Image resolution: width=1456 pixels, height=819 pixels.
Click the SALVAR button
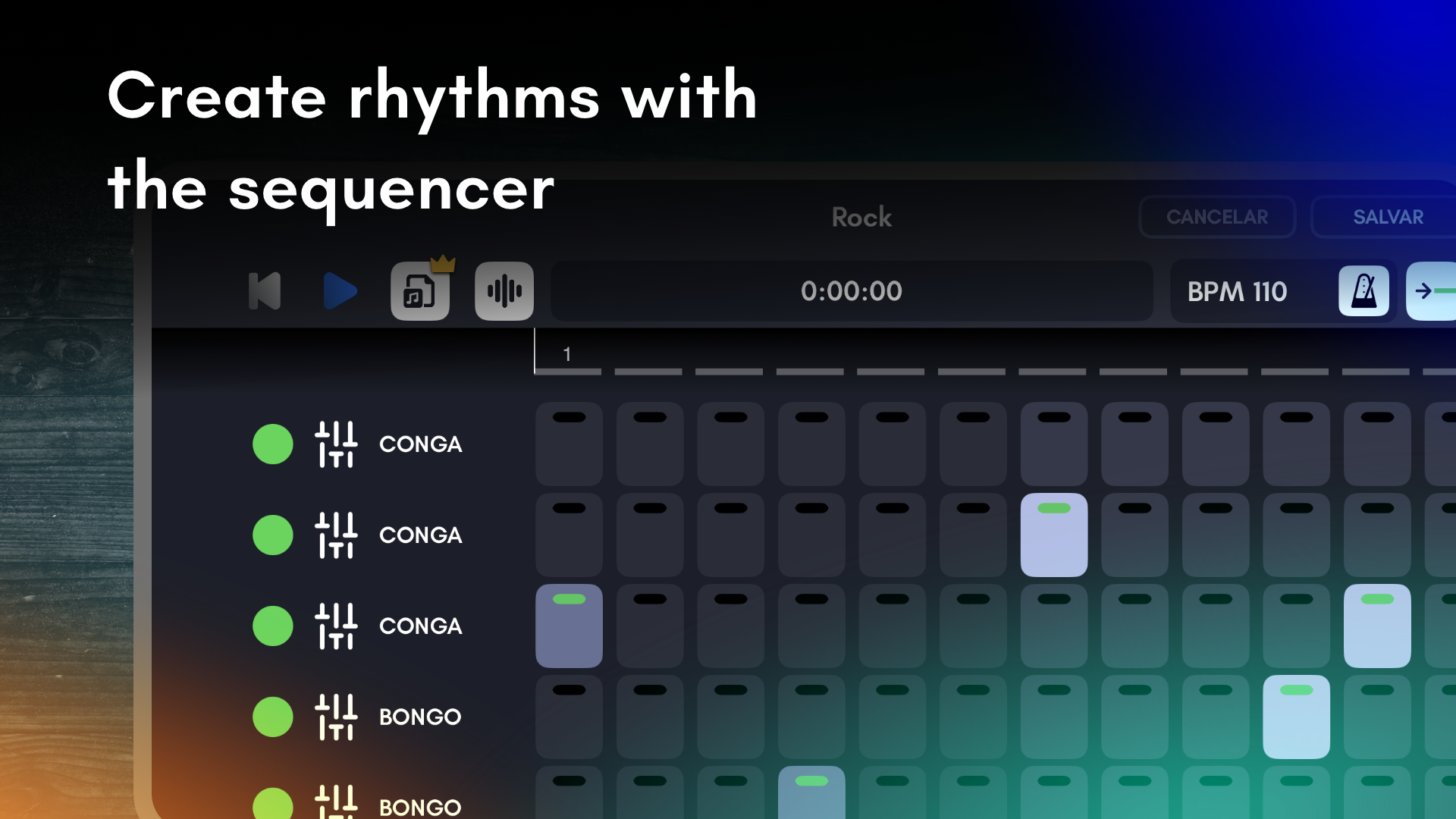[1387, 218]
